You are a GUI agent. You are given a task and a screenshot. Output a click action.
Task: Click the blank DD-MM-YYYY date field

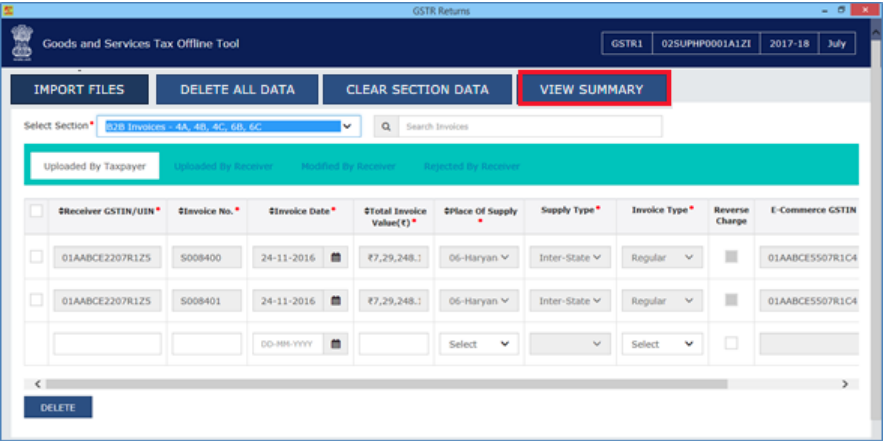click(288, 344)
